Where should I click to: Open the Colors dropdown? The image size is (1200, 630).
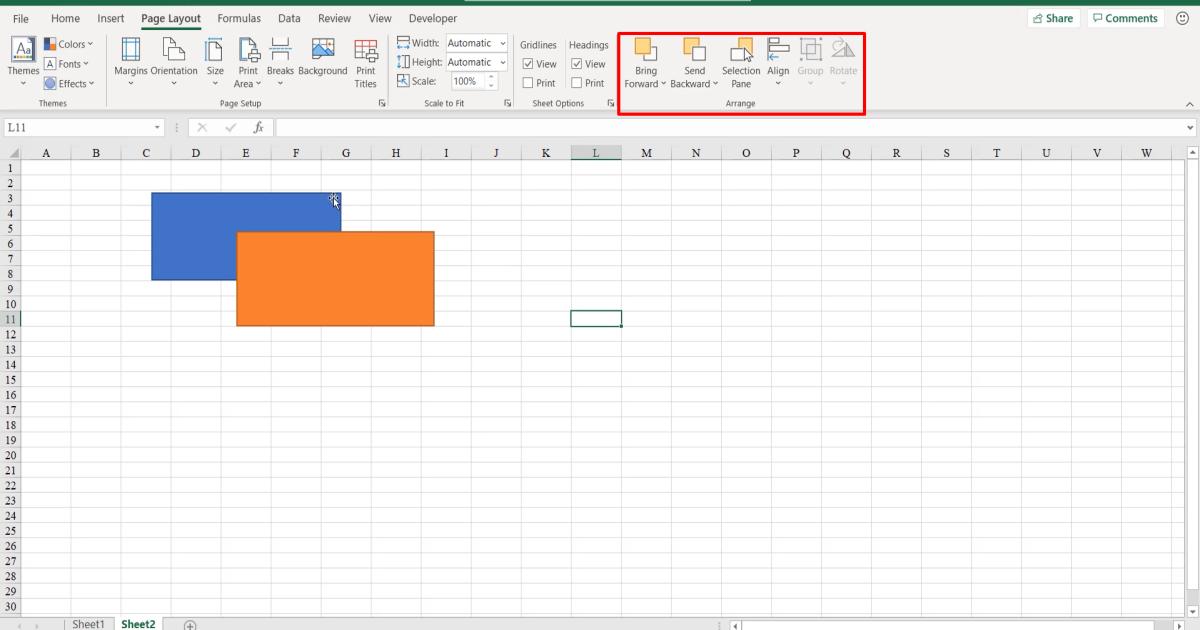click(x=69, y=43)
